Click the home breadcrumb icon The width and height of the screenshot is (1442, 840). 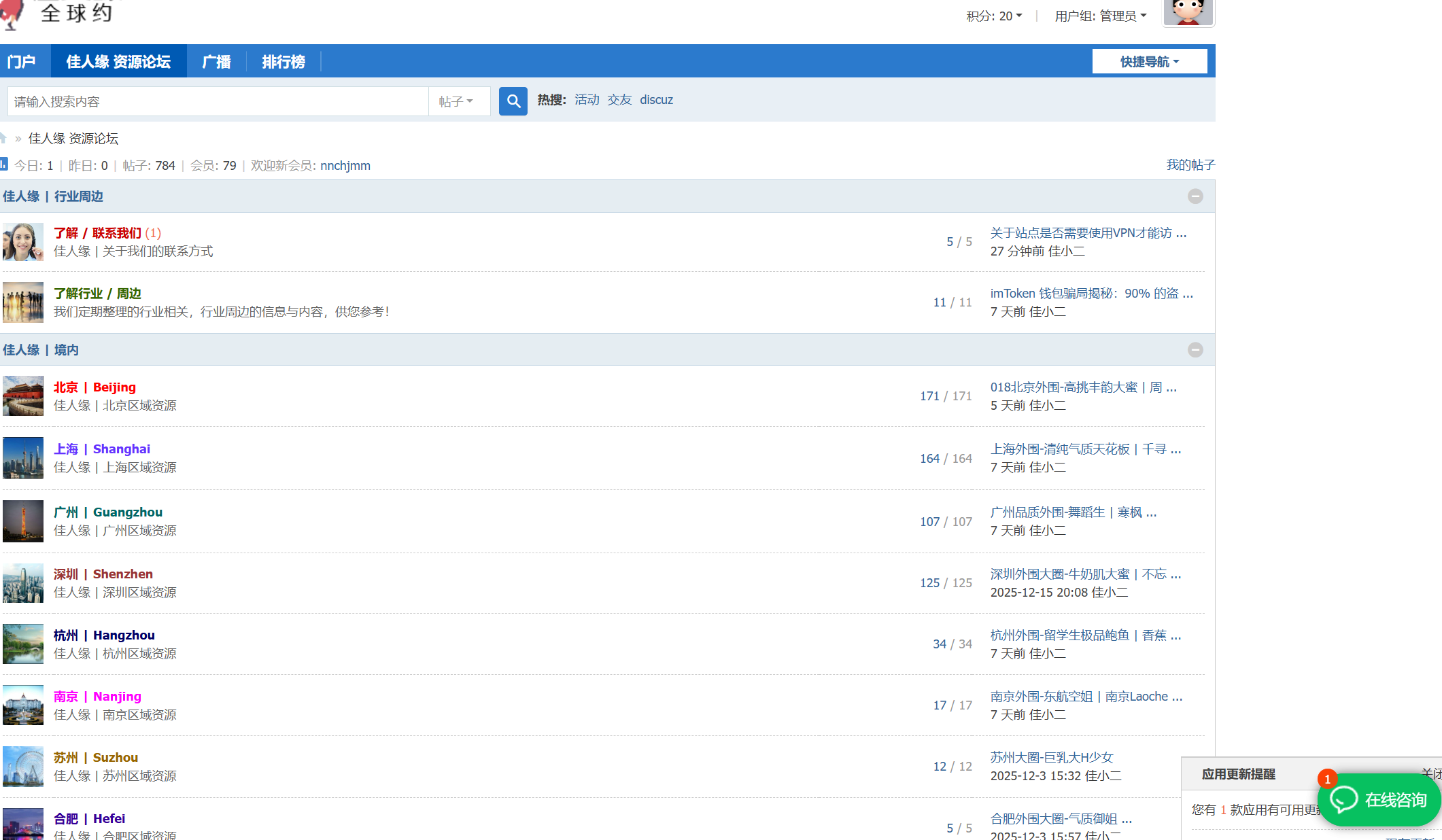coord(3,138)
